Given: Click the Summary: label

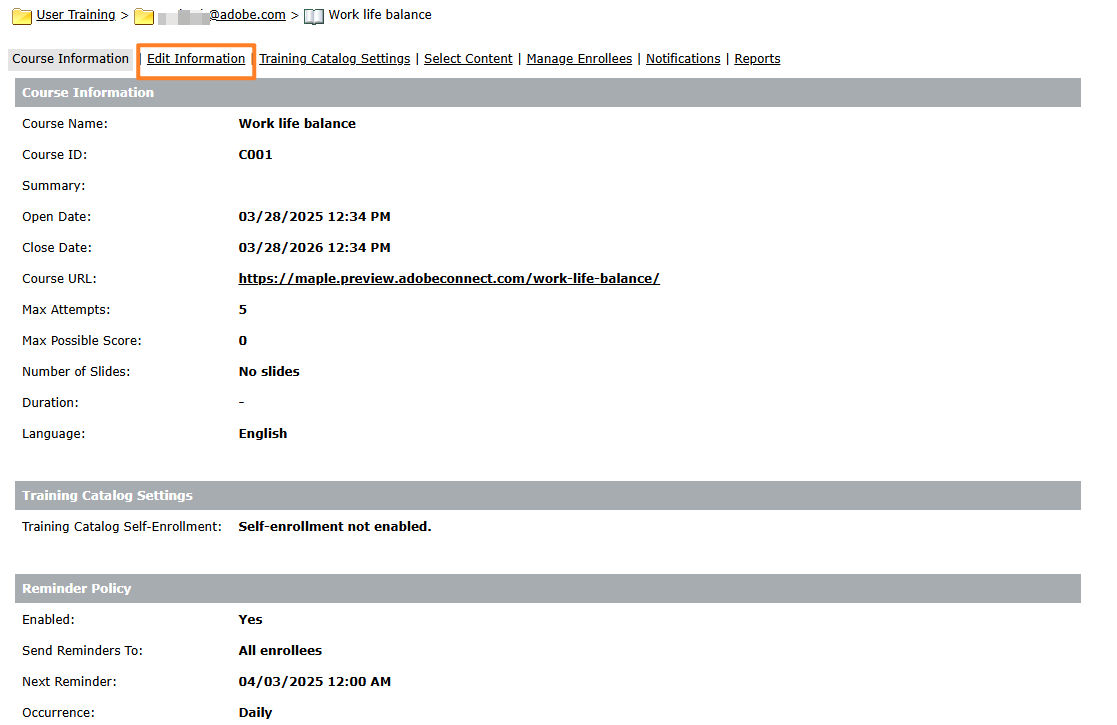Looking at the screenshot, I should pos(53,186).
